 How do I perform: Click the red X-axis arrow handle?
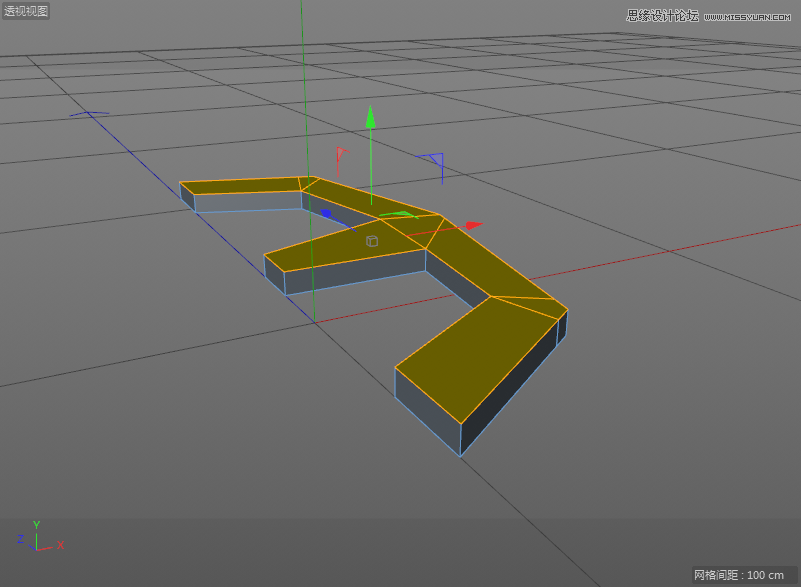pyautogui.click(x=473, y=226)
